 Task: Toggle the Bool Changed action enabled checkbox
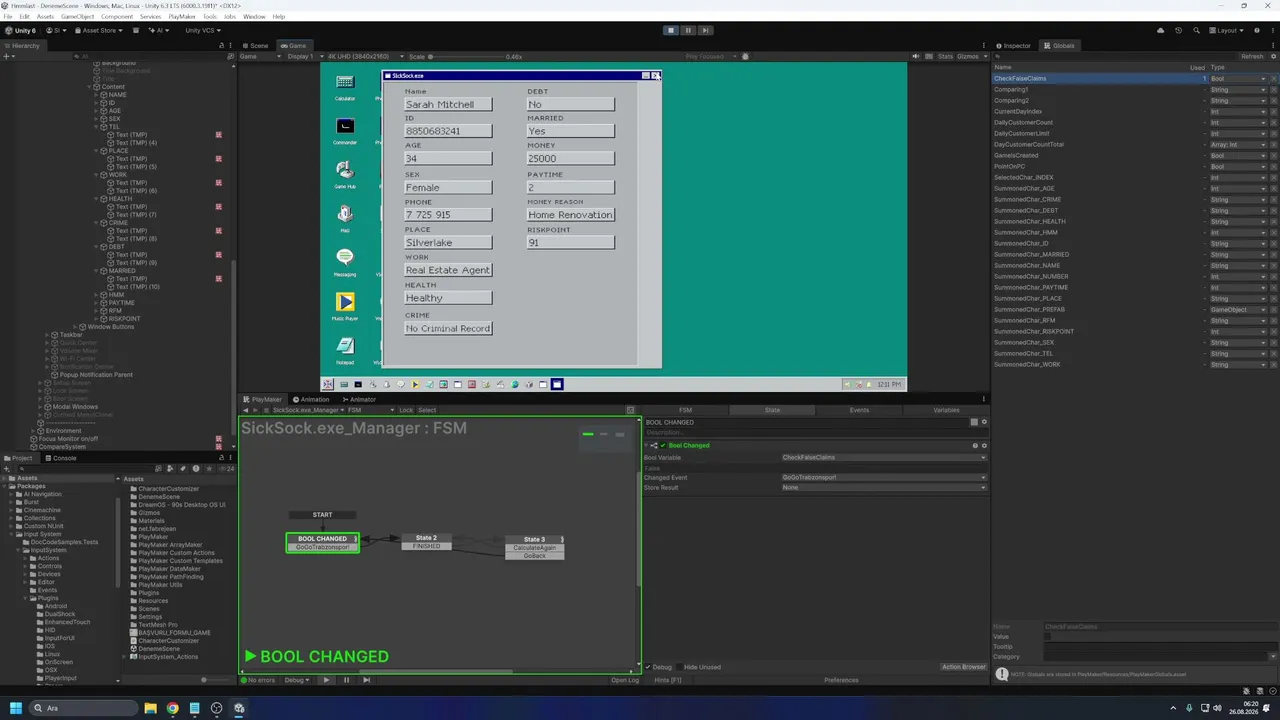[662, 445]
